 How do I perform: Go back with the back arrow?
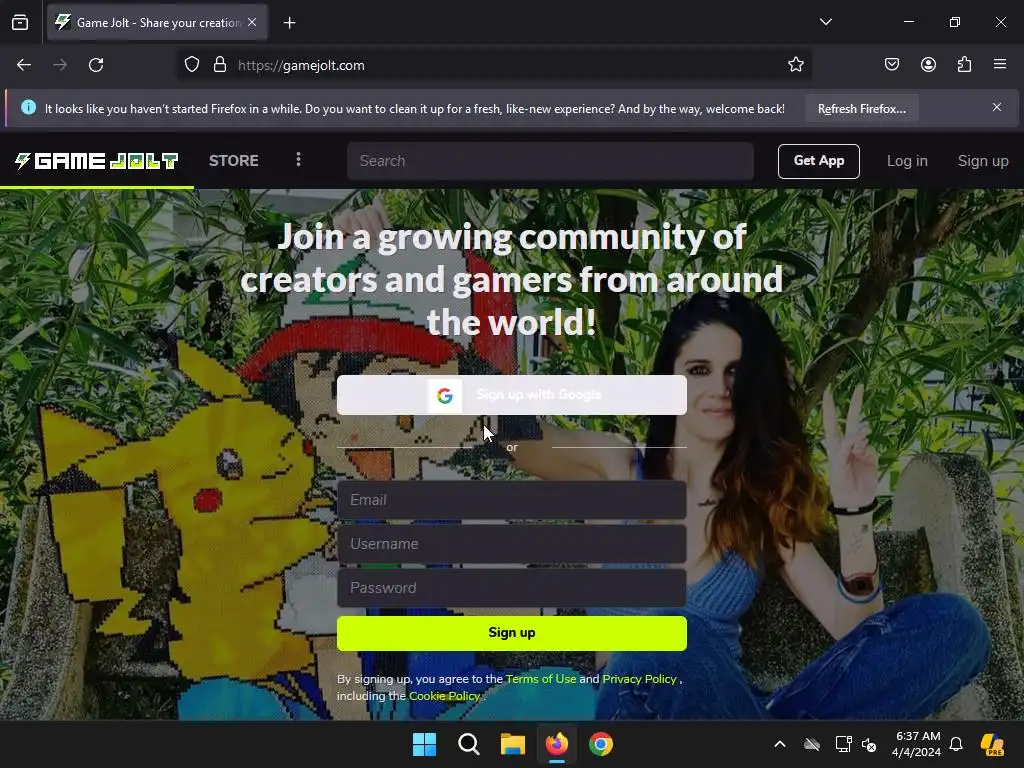[24, 65]
